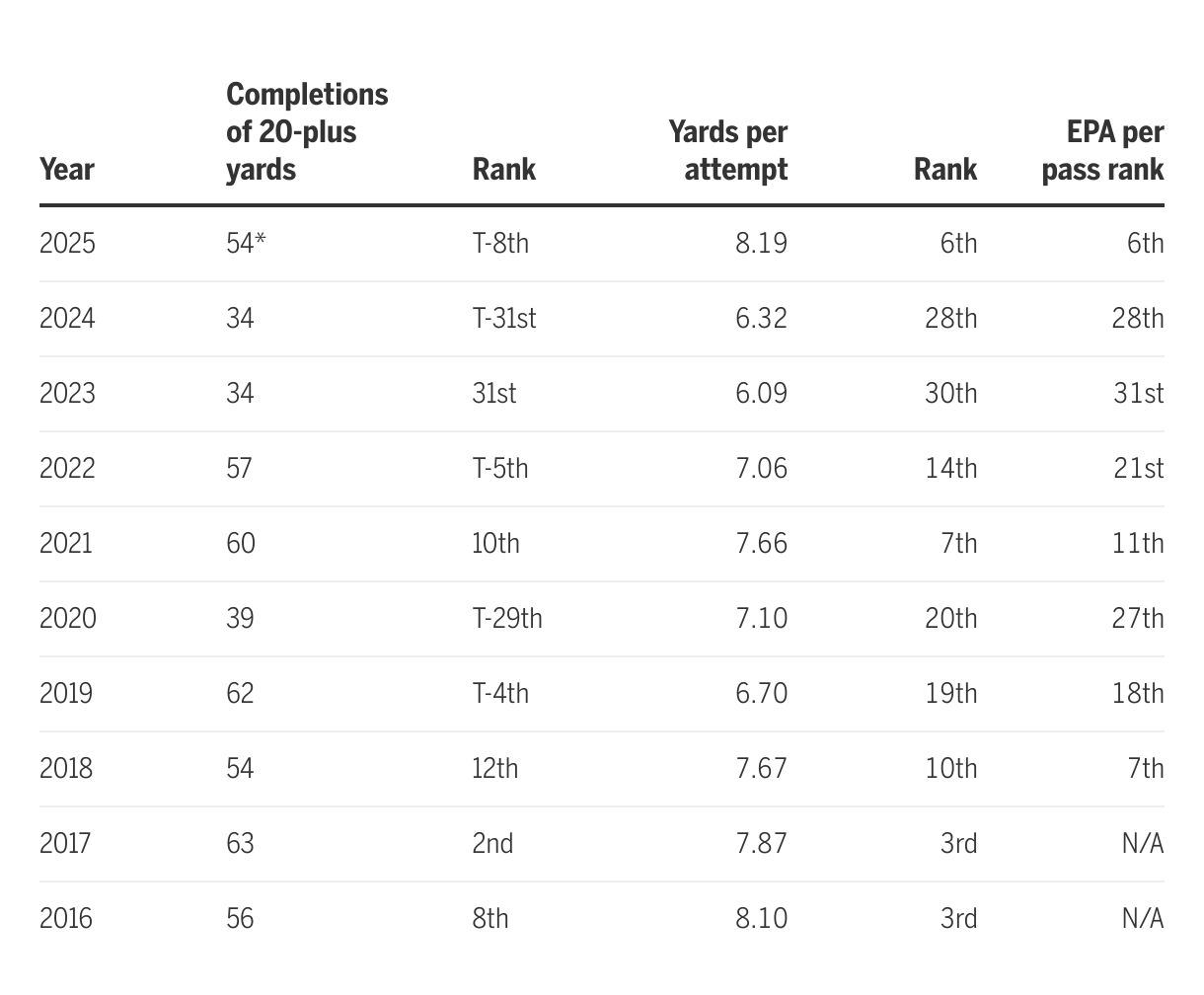
Task: Select the 6.09 yards per attempt value
Action: (761, 393)
